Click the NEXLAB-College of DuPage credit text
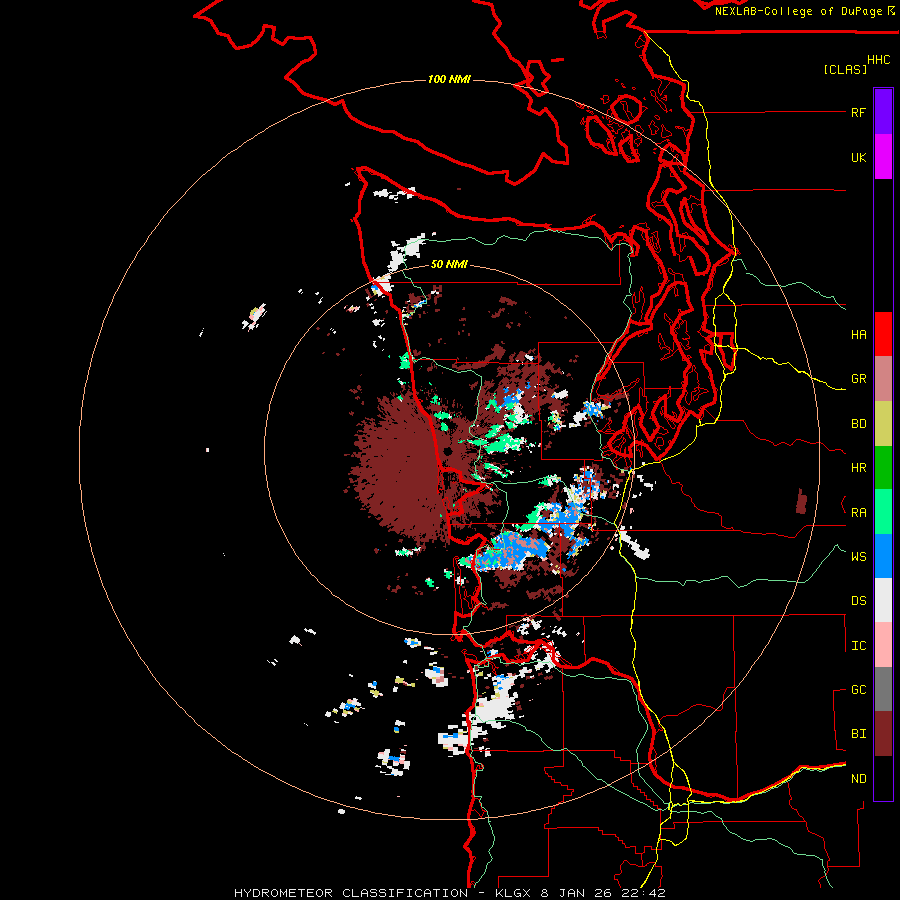 [798, 11]
